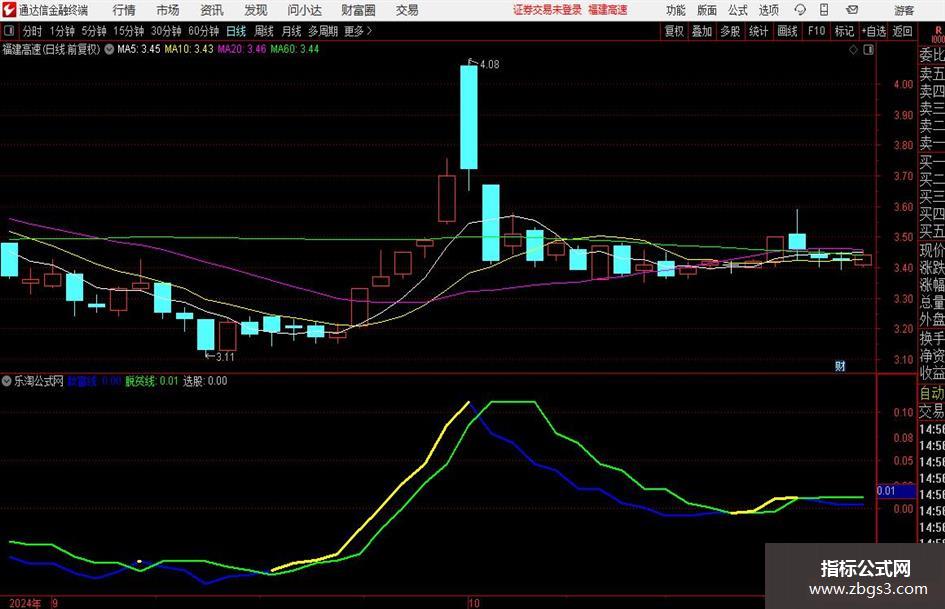The width and height of the screenshot is (945, 609).
Task: Click the MA20: 3.46 label
Action: (242, 49)
